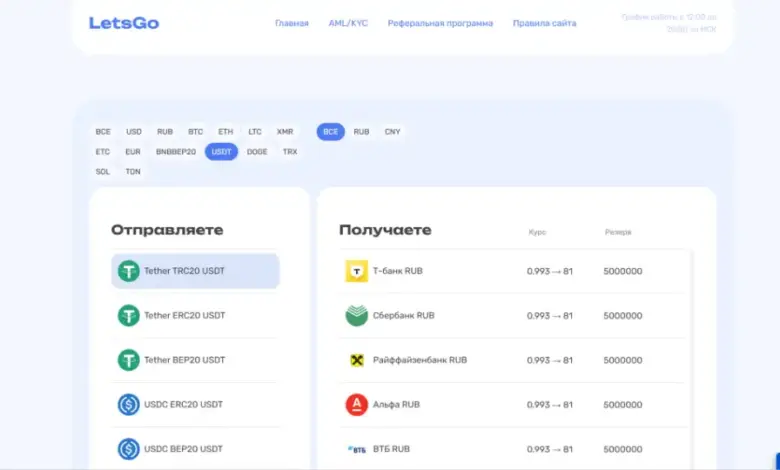Click the USDC ERC20 coin icon
This screenshot has height=470, width=780.
pos(129,405)
